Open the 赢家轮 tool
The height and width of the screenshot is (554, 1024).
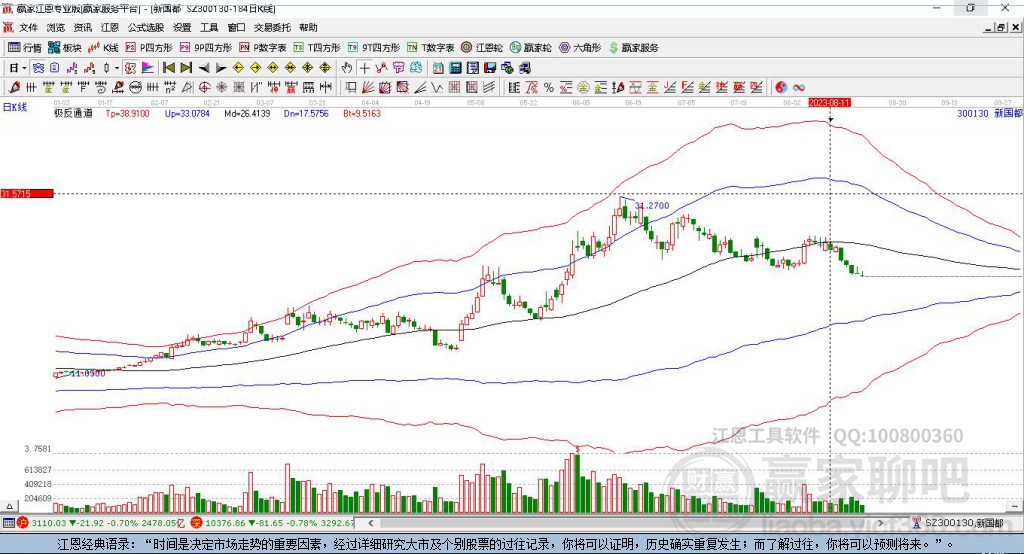531,48
